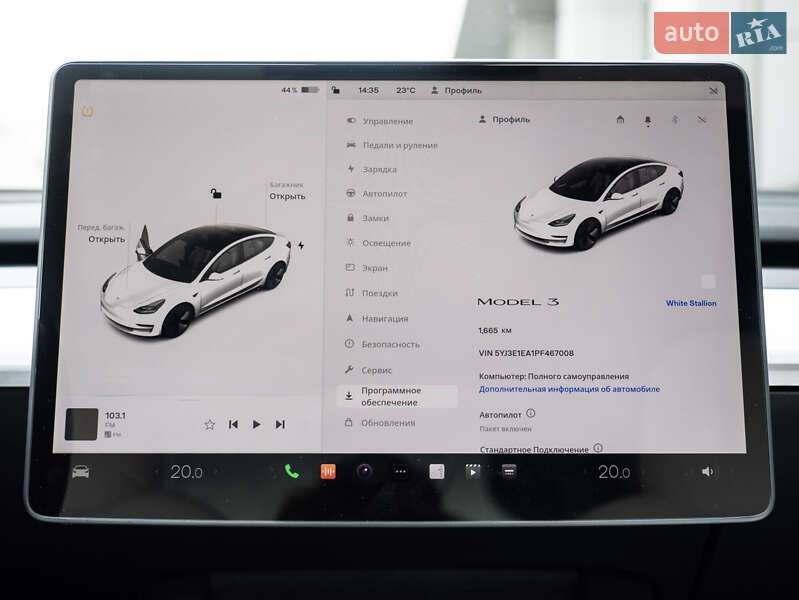Open the Сервис service menu
799x600 pixels.
click(368, 370)
